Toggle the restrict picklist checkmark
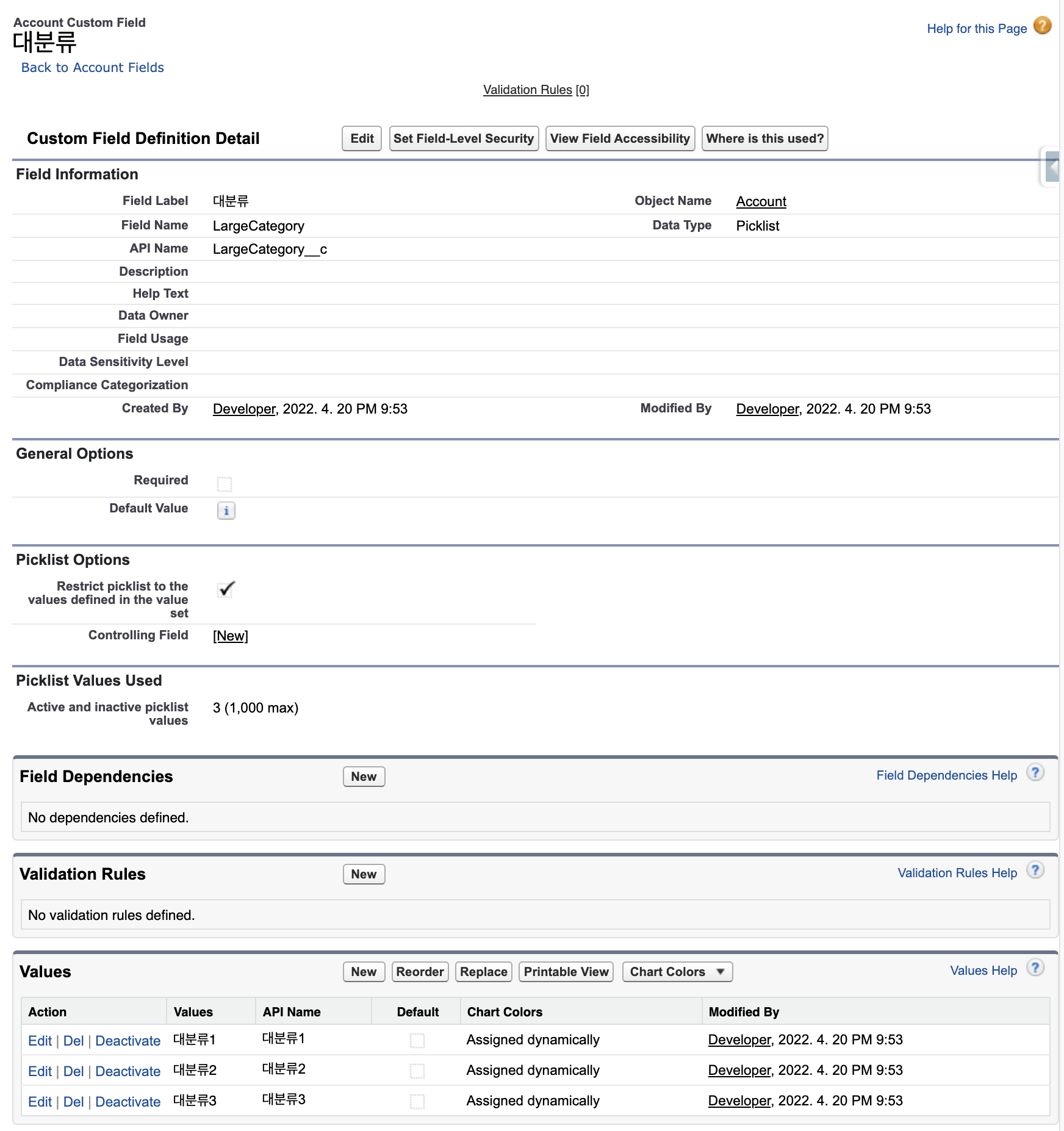 pos(226,589)
